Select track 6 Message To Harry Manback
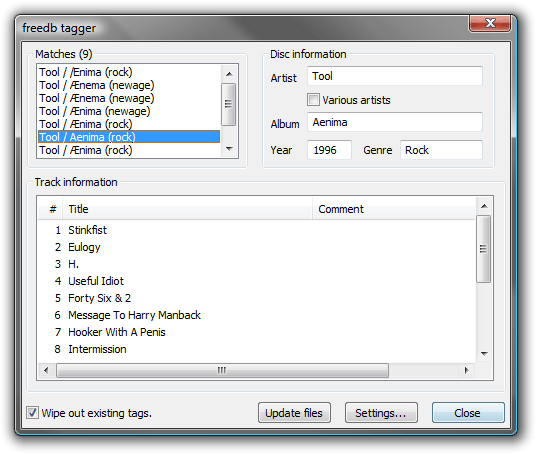The image size is (536, 454). point(134,315)
